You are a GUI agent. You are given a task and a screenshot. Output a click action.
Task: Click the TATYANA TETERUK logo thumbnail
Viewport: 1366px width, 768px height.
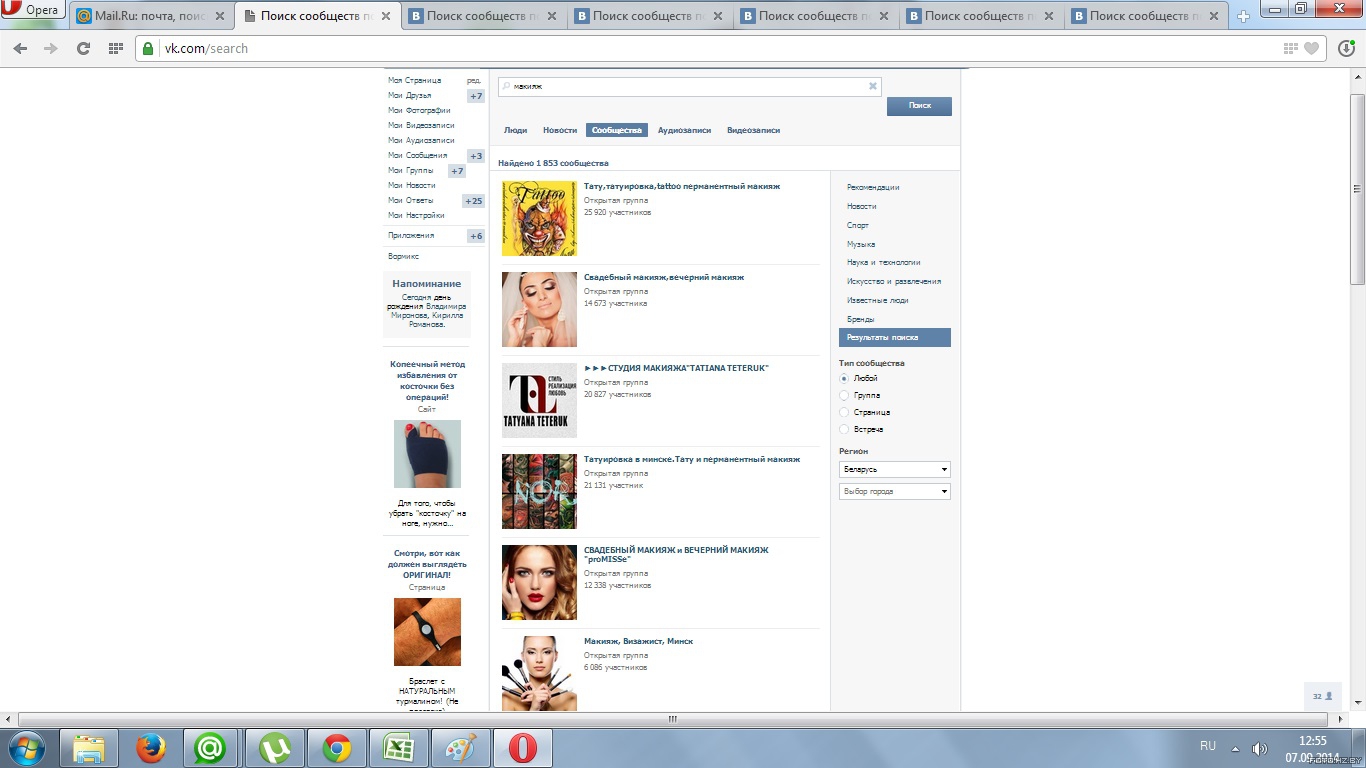[x=539, y=400]
